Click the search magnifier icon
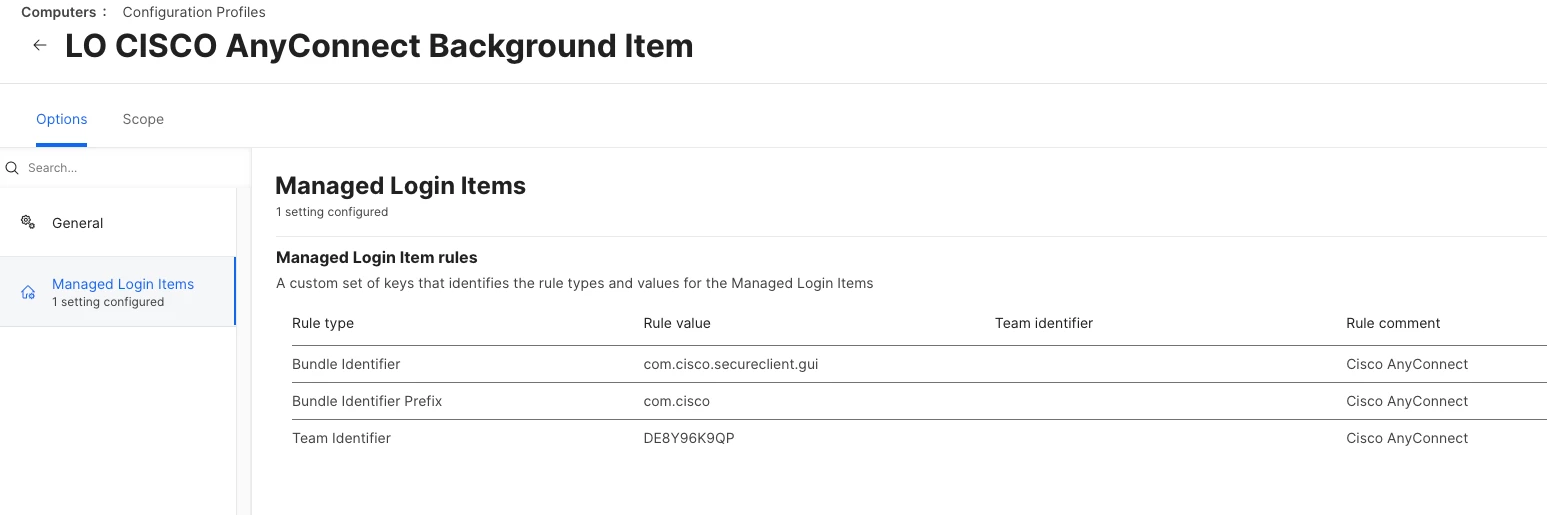The image size is (1547, 515). [x=12, y=168]
